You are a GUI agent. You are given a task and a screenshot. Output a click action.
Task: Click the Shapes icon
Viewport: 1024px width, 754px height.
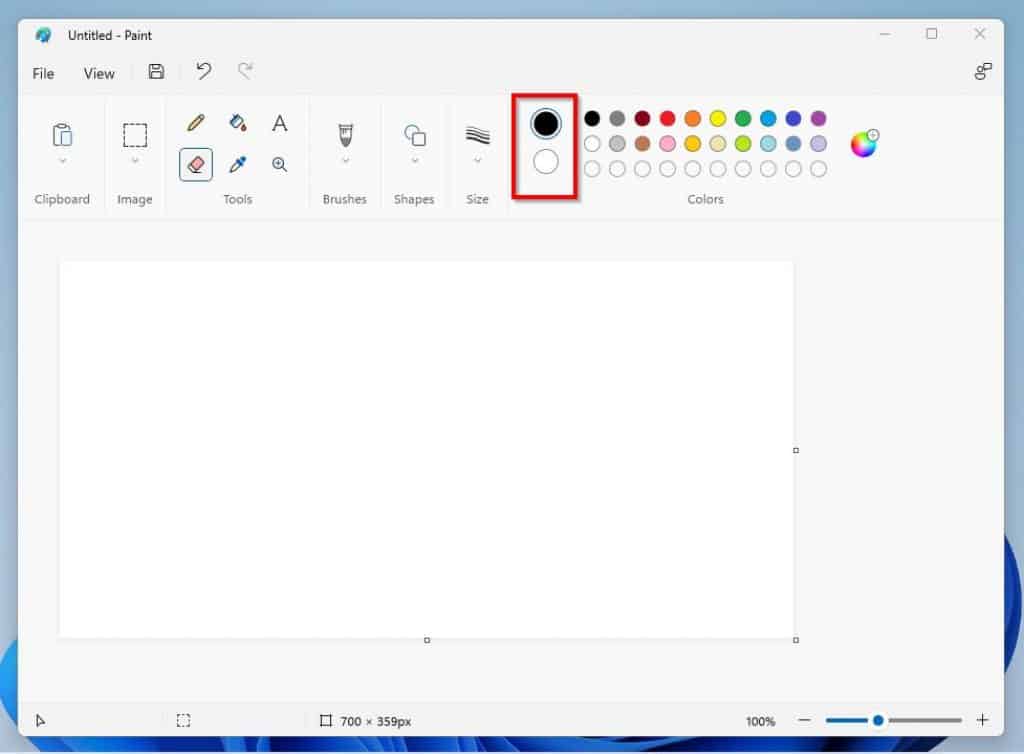tap(415, 135)
